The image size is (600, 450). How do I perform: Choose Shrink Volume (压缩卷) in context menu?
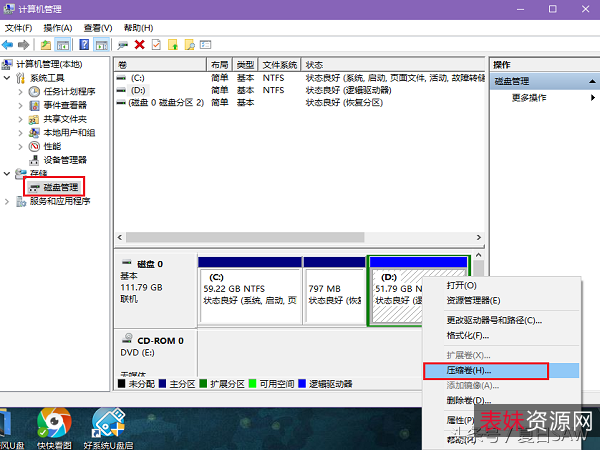pyautogui.click(x=501, y=370)
